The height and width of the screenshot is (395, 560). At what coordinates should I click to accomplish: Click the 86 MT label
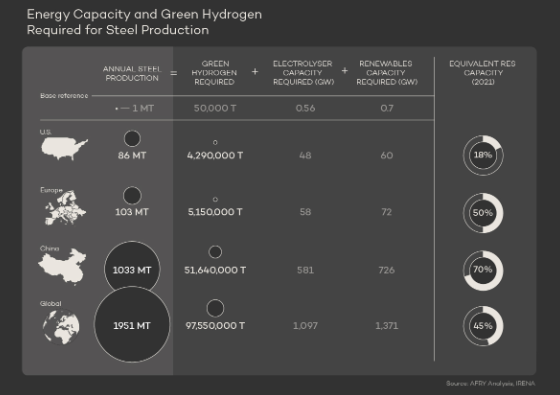(132, 156)
